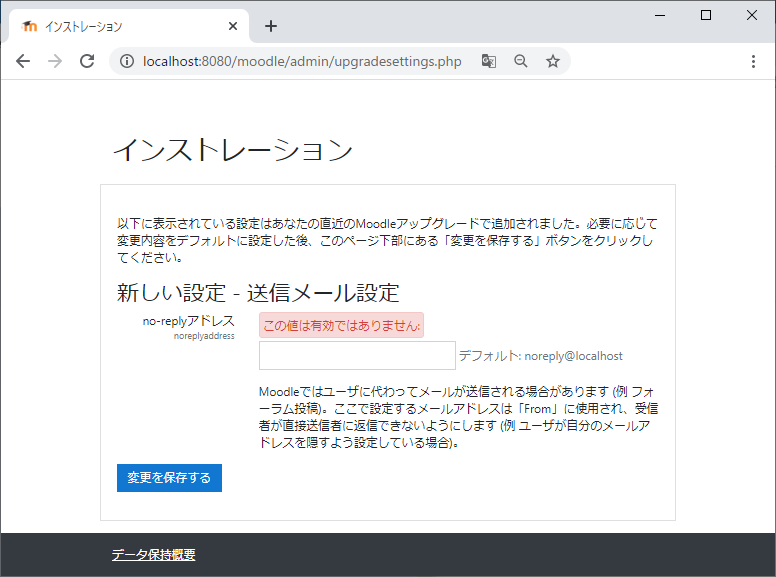This screenshot has height=577, width=776.
Task: Click the デフォルト: noreply@localhost text
Action: [x=540, y=356]
